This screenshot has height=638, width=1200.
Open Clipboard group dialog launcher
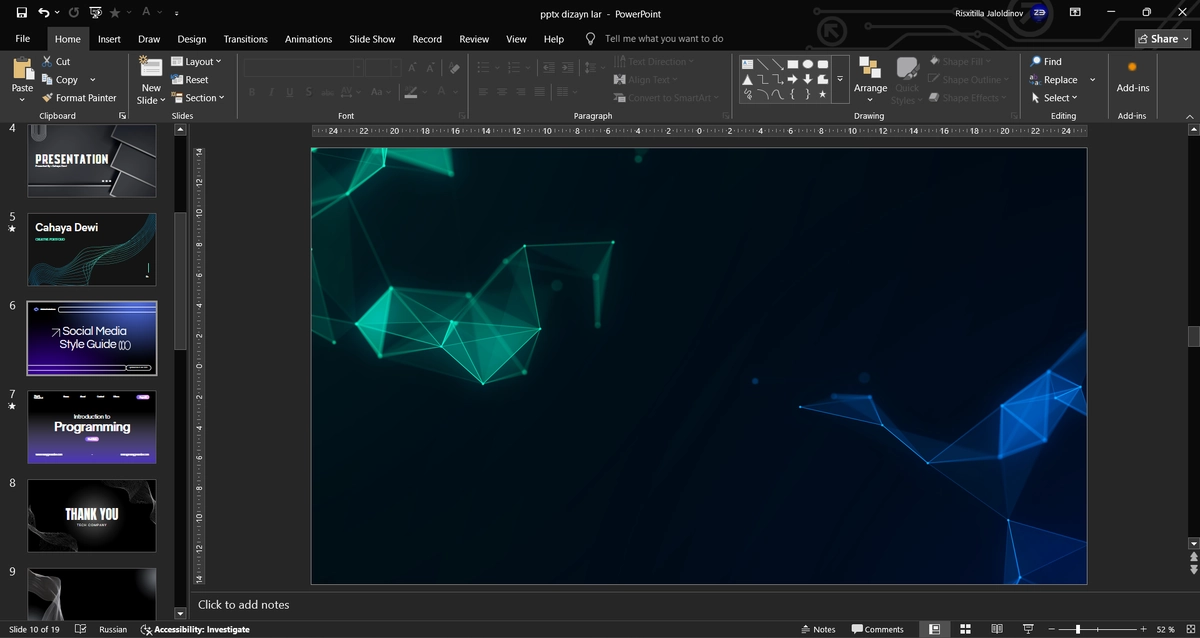[122, 116]
